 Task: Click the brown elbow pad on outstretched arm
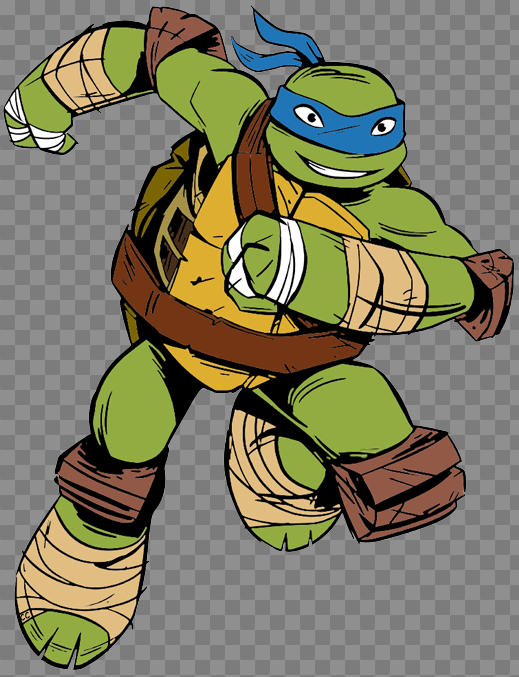tap(486, 294)
